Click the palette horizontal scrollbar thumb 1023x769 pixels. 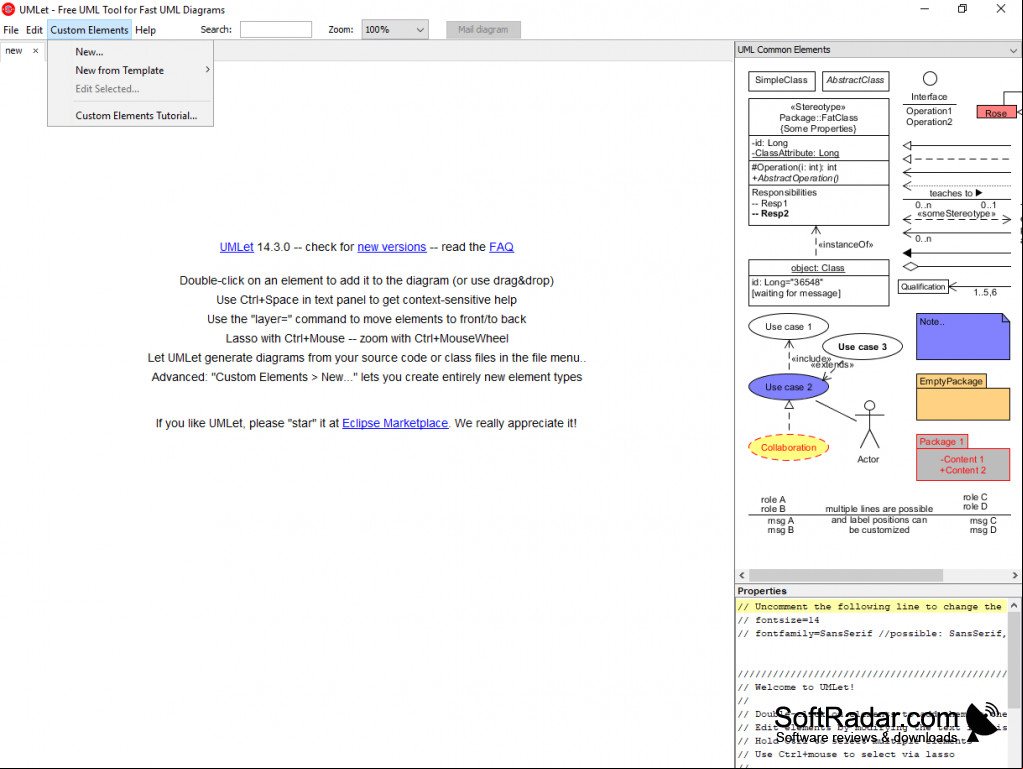click(x=846, y=575)
